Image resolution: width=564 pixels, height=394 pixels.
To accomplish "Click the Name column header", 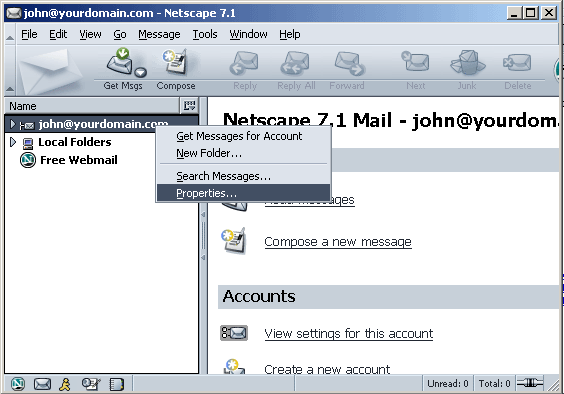I will point(92,106).
